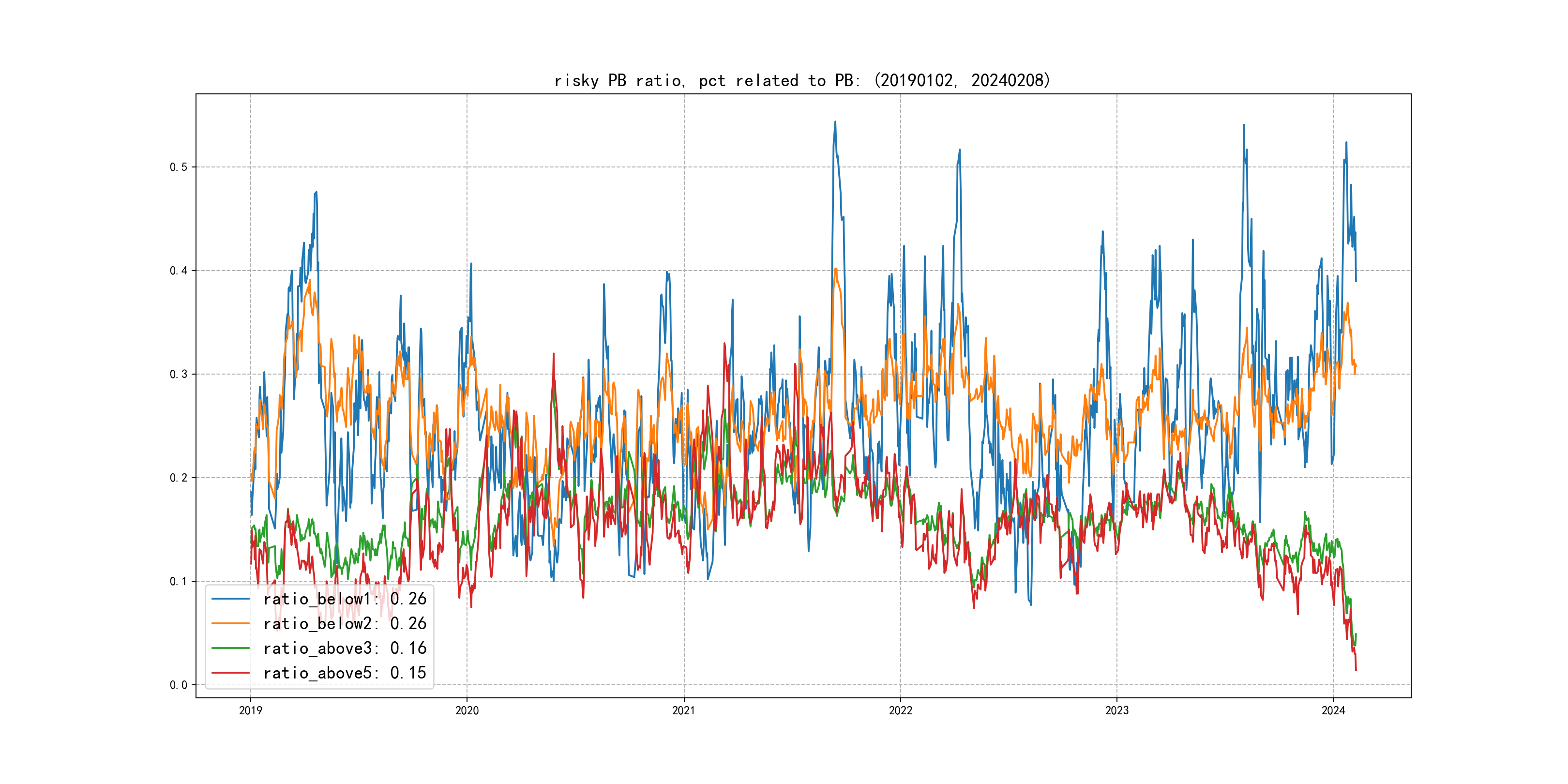This screenshot has height=784, width=1568.
Task: Click the red ratio_above5 legend line
Action: 230,673
